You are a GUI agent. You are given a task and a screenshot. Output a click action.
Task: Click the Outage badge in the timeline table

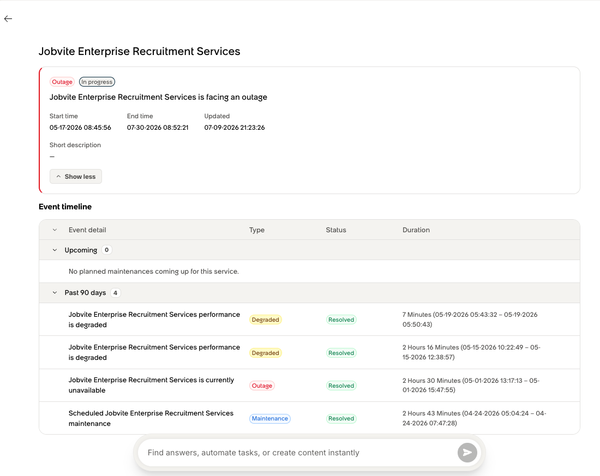(262, 386)
